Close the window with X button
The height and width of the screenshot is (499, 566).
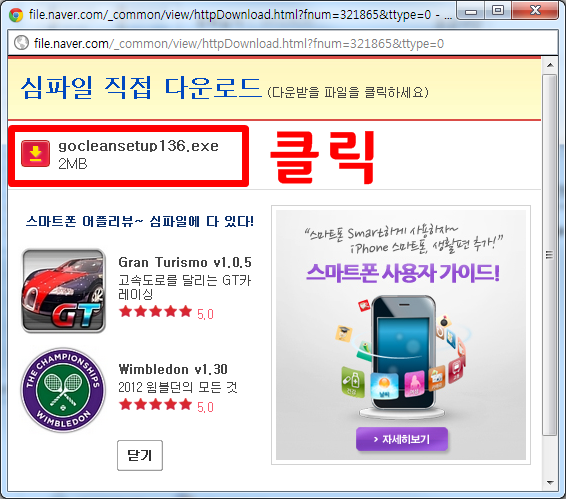pyautogui.click(x=535, y=11)
